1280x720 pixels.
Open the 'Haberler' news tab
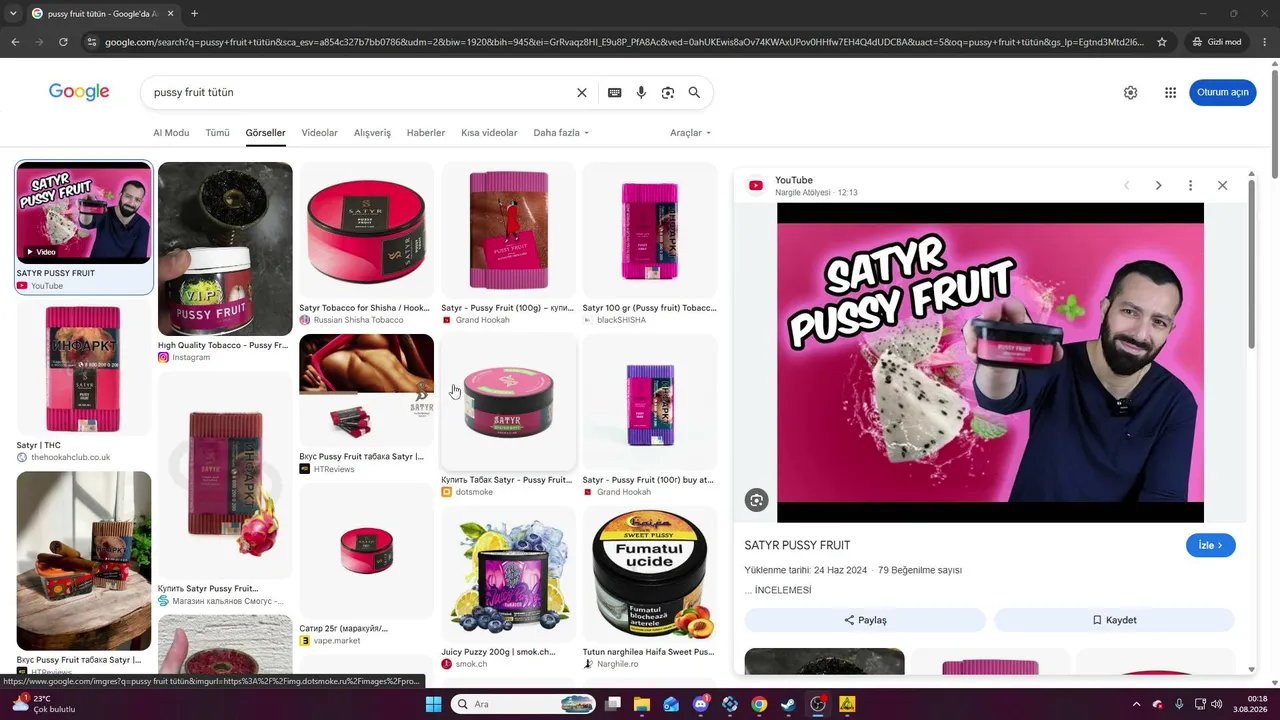[x=426, y=133]
